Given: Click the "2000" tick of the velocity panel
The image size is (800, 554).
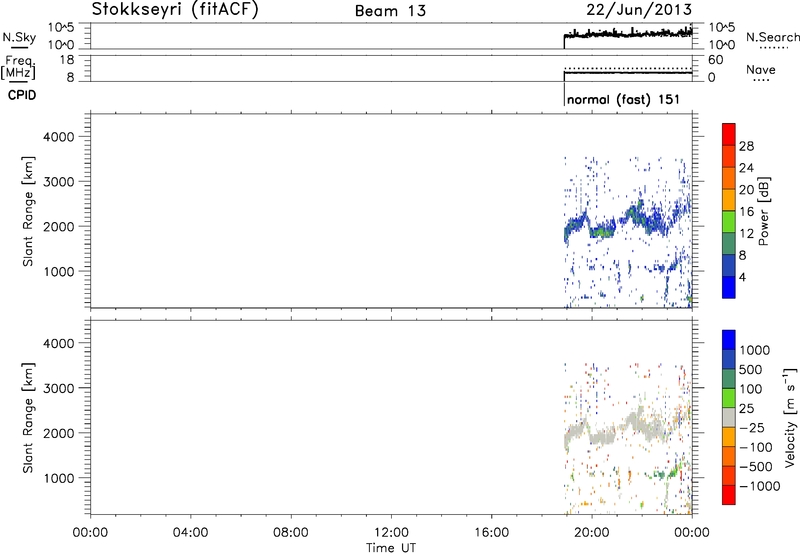Looking at the screenshot, I should [x=59, y=433].
